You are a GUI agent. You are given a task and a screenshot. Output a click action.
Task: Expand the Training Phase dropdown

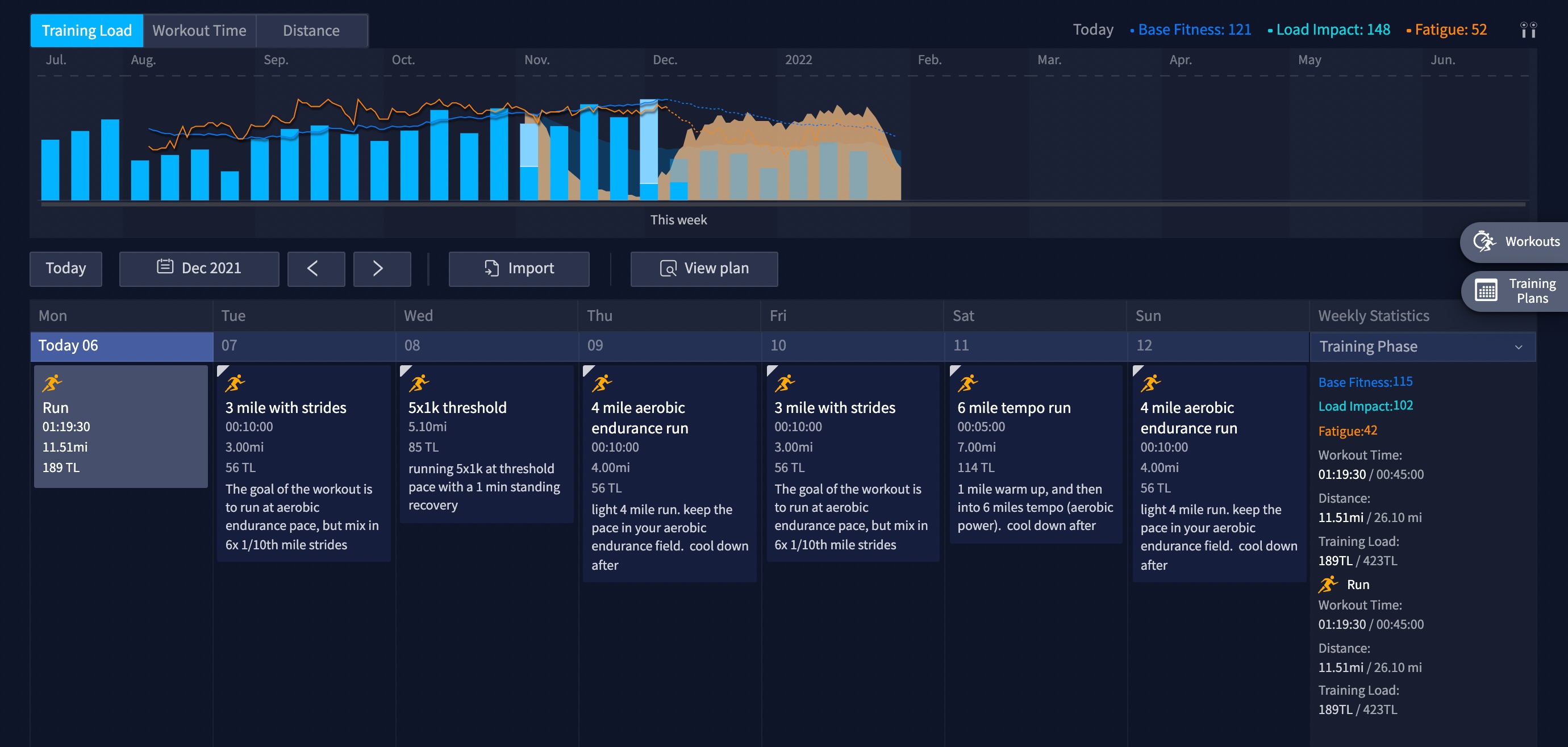pos(1423,347)
